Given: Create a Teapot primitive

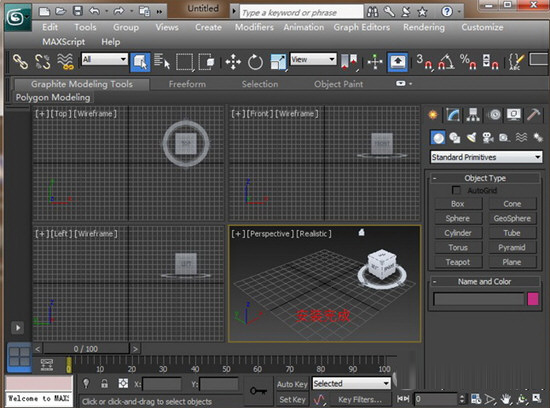Looking at the screenshot, I should point(458,262).
